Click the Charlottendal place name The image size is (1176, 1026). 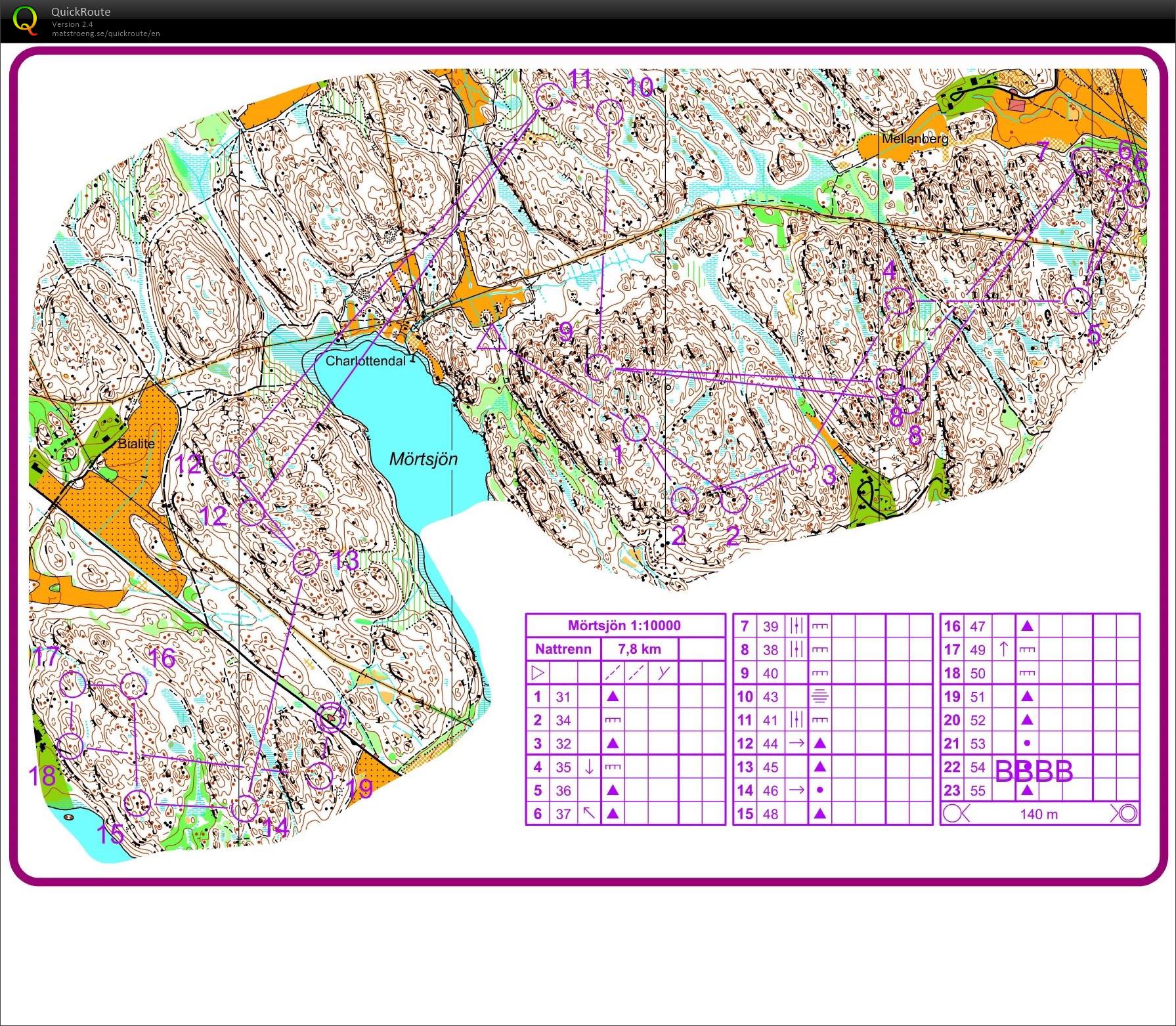(365, 360)
